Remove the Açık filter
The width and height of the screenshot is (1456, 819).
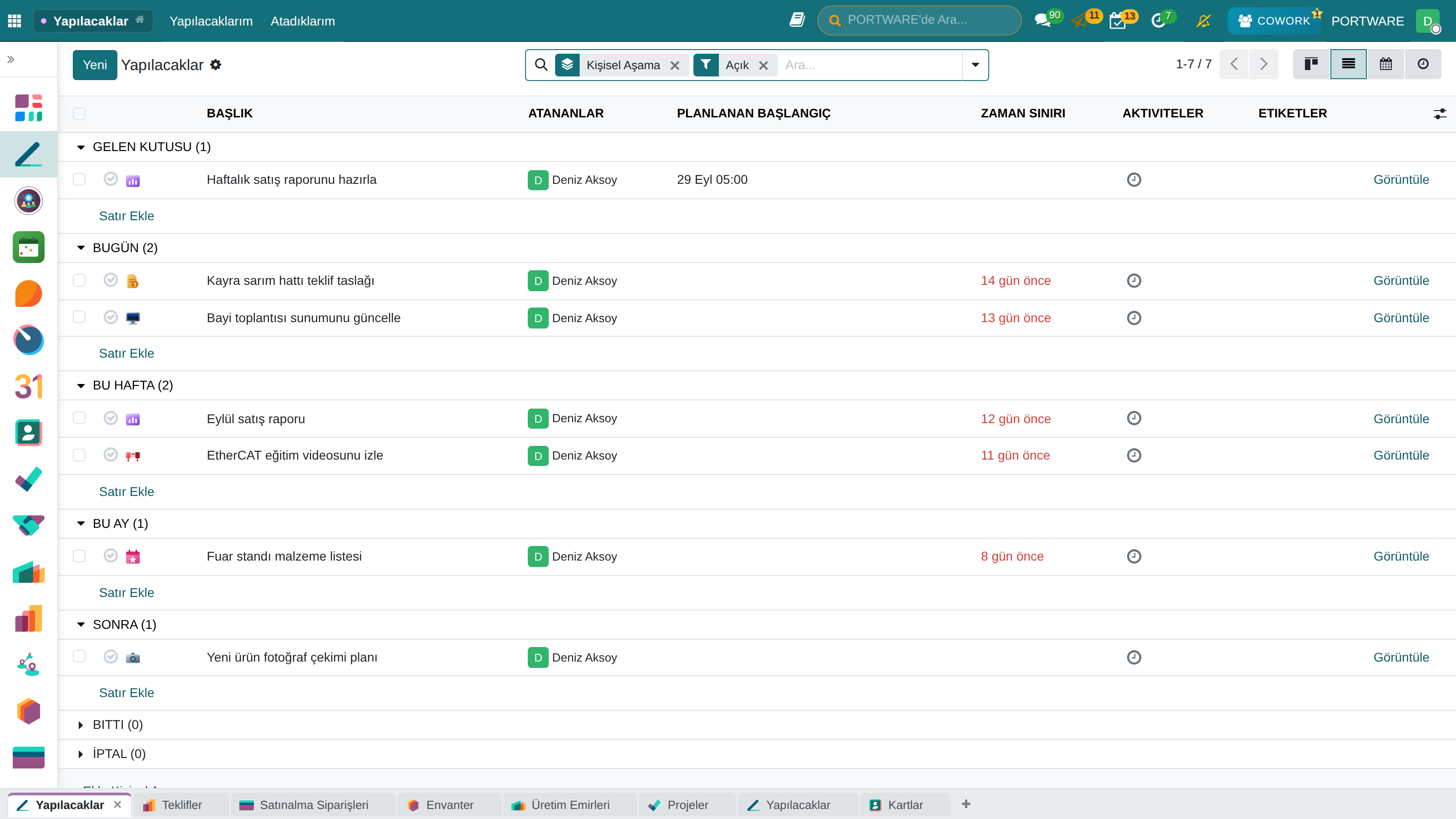pos(763,66)
